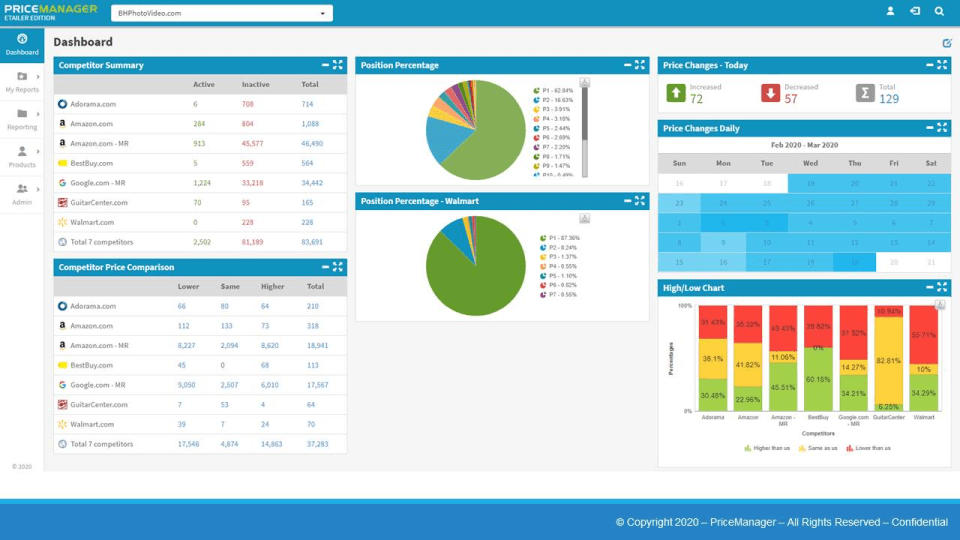
Task: Open the Products sidebar menu
Action: (x=22, y=157)
